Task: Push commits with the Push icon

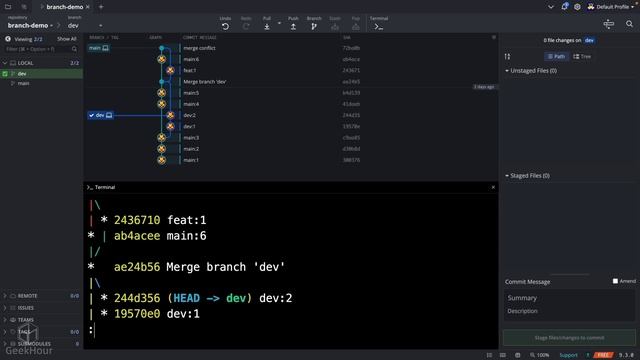Action: pyautogui.click(x=293, y=27)
